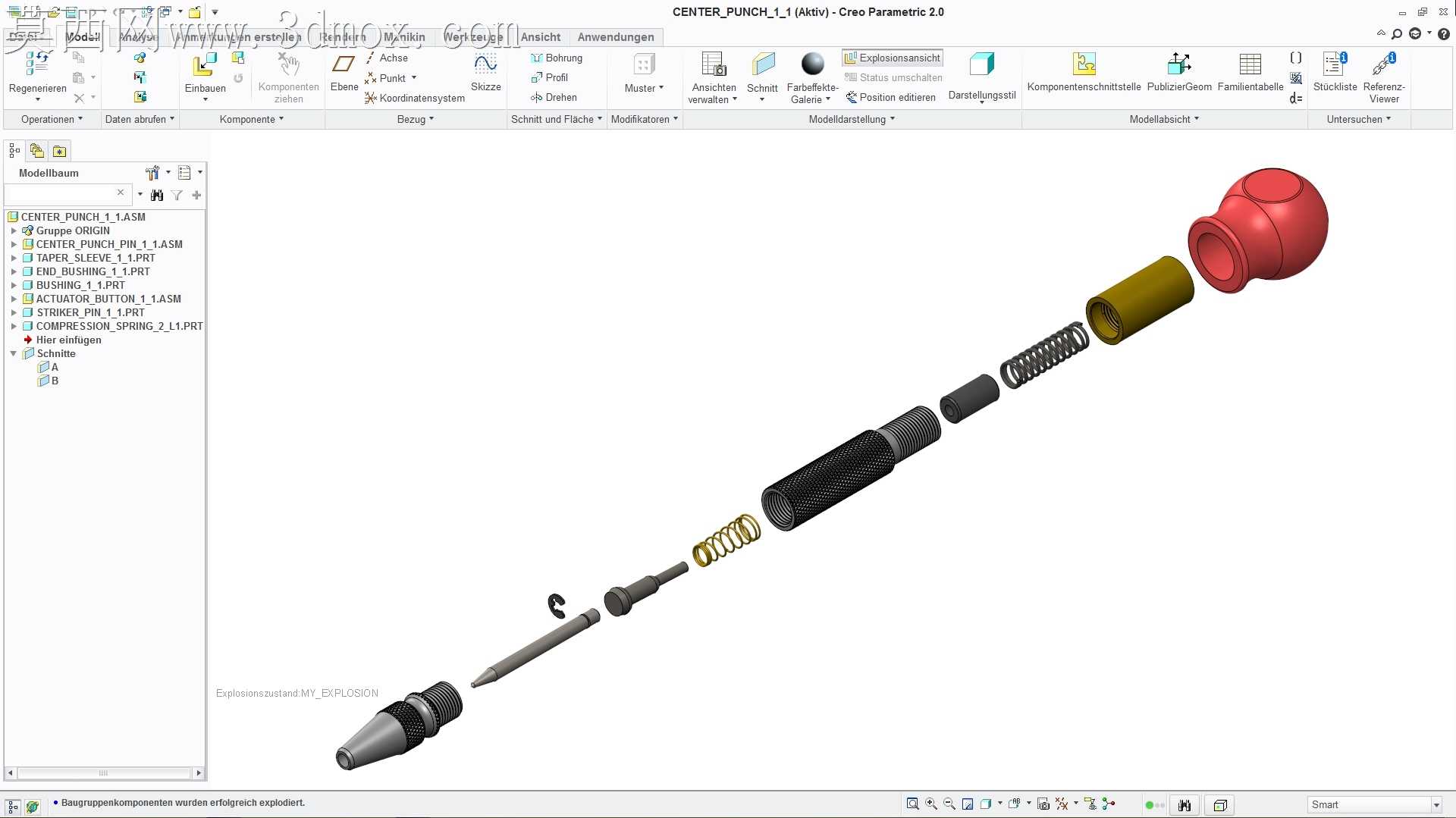Image resolution: width=1456 pixels, height=818 pixels.
Task: Choose the Profil extrude tool
Action: (x=550, y=77)
